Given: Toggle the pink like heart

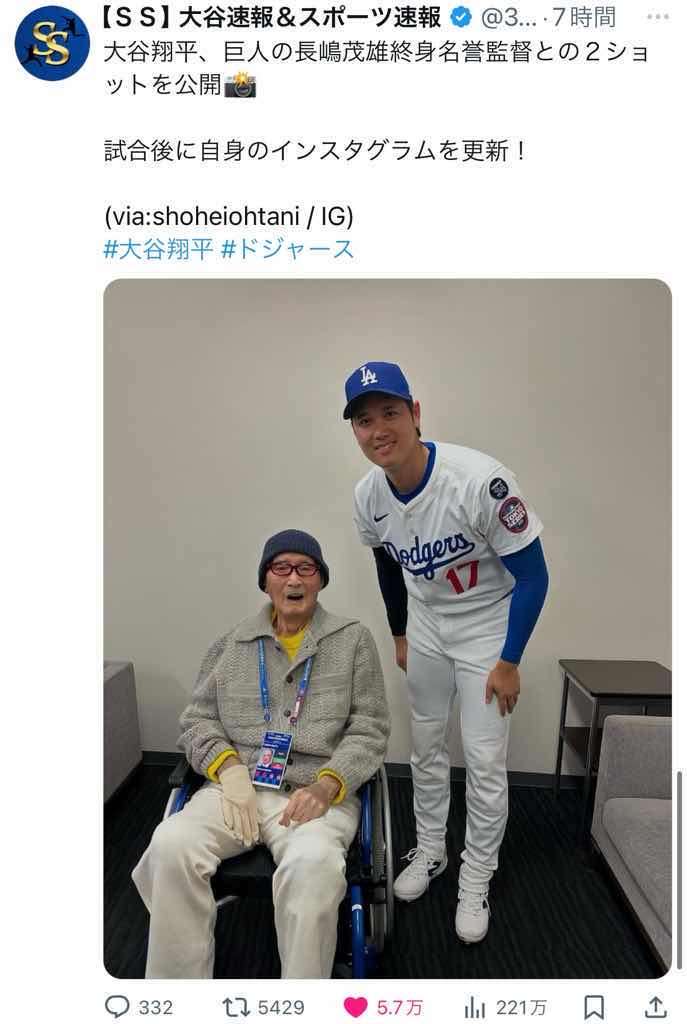Looking at the screenshot, I should 356,1006.
